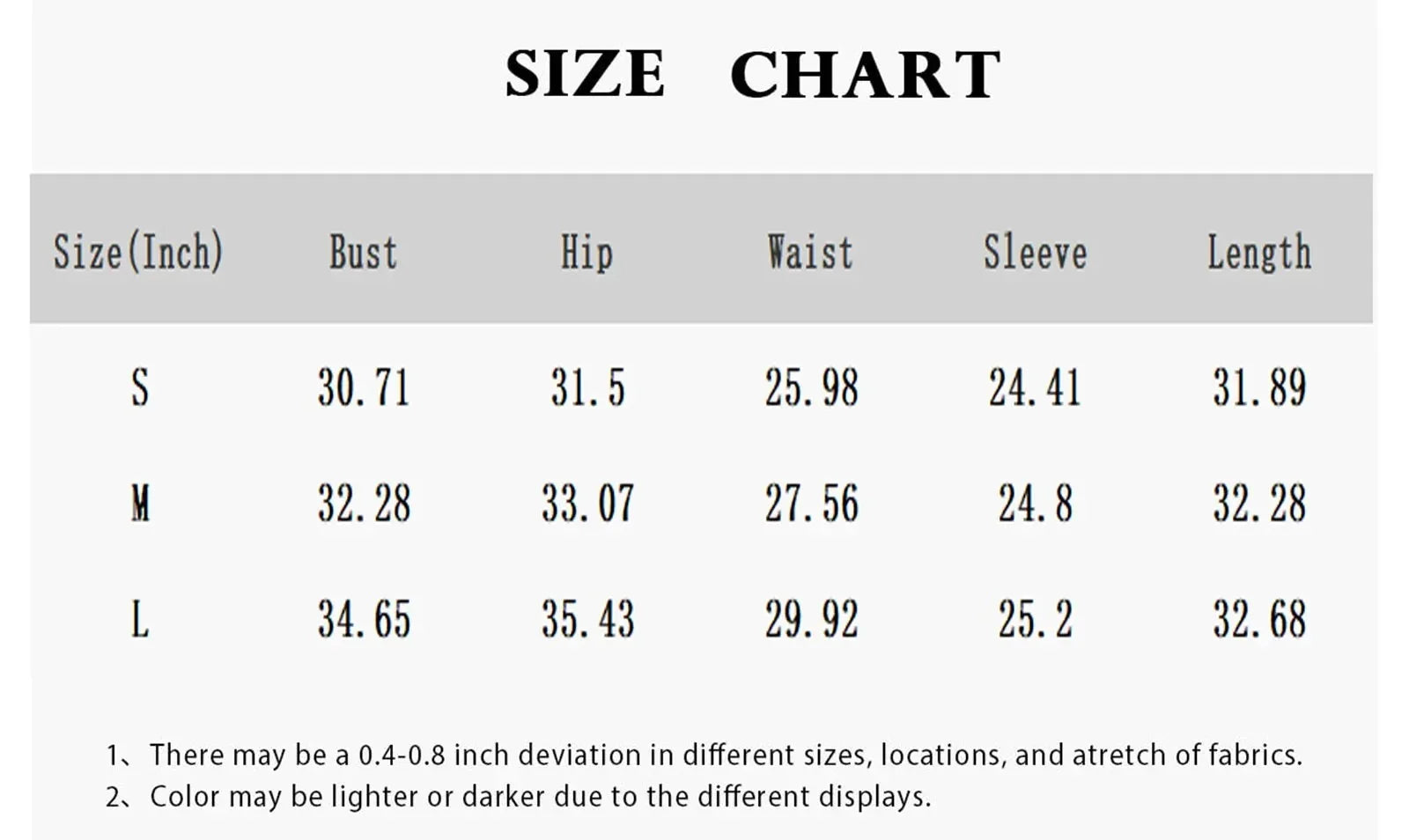Select bust value 30.71 for size S
The height and width of the screenshot is (840, 1409).
[x=364, y=387]
